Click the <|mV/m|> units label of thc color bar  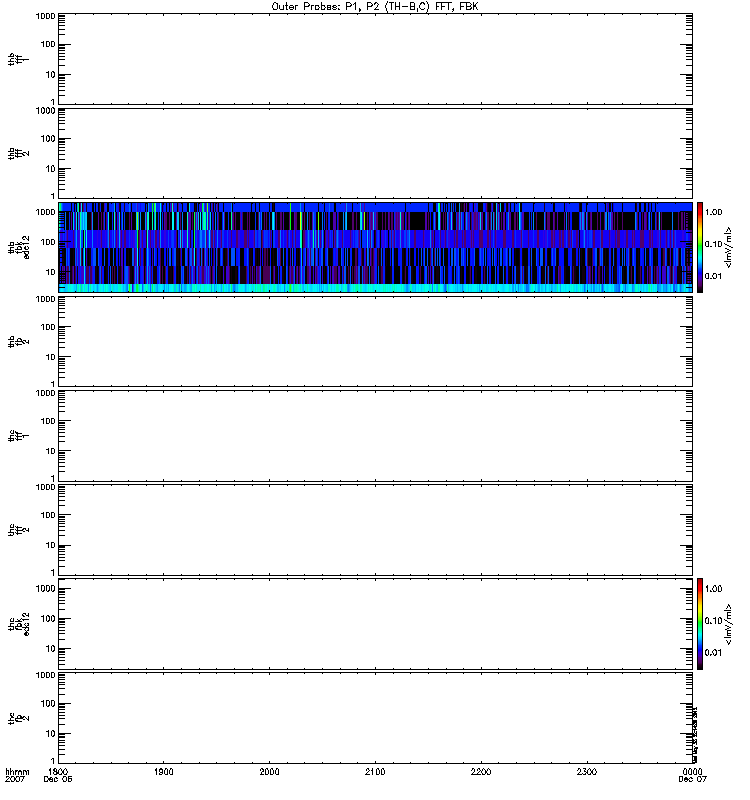pos(729,624)
